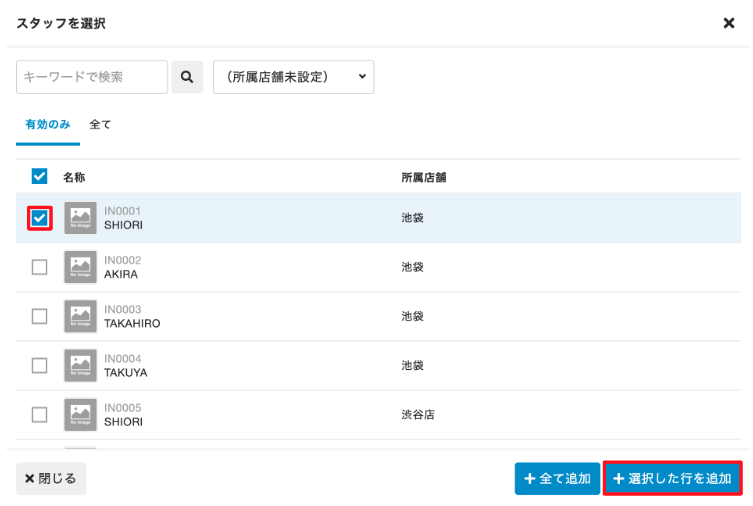The width and height of the screenshot is (753, 506).
Task: Click the No Image thumbnail for TAKUYA
Action: 80,365
